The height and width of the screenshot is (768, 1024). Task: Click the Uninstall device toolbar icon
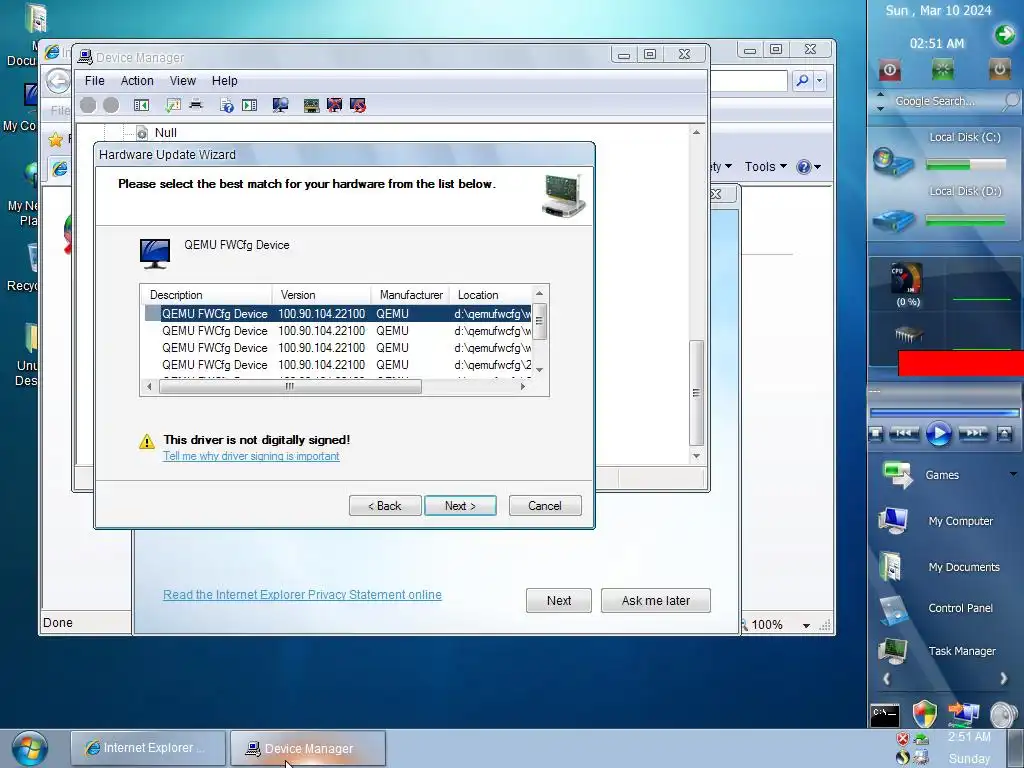point(334,105)
